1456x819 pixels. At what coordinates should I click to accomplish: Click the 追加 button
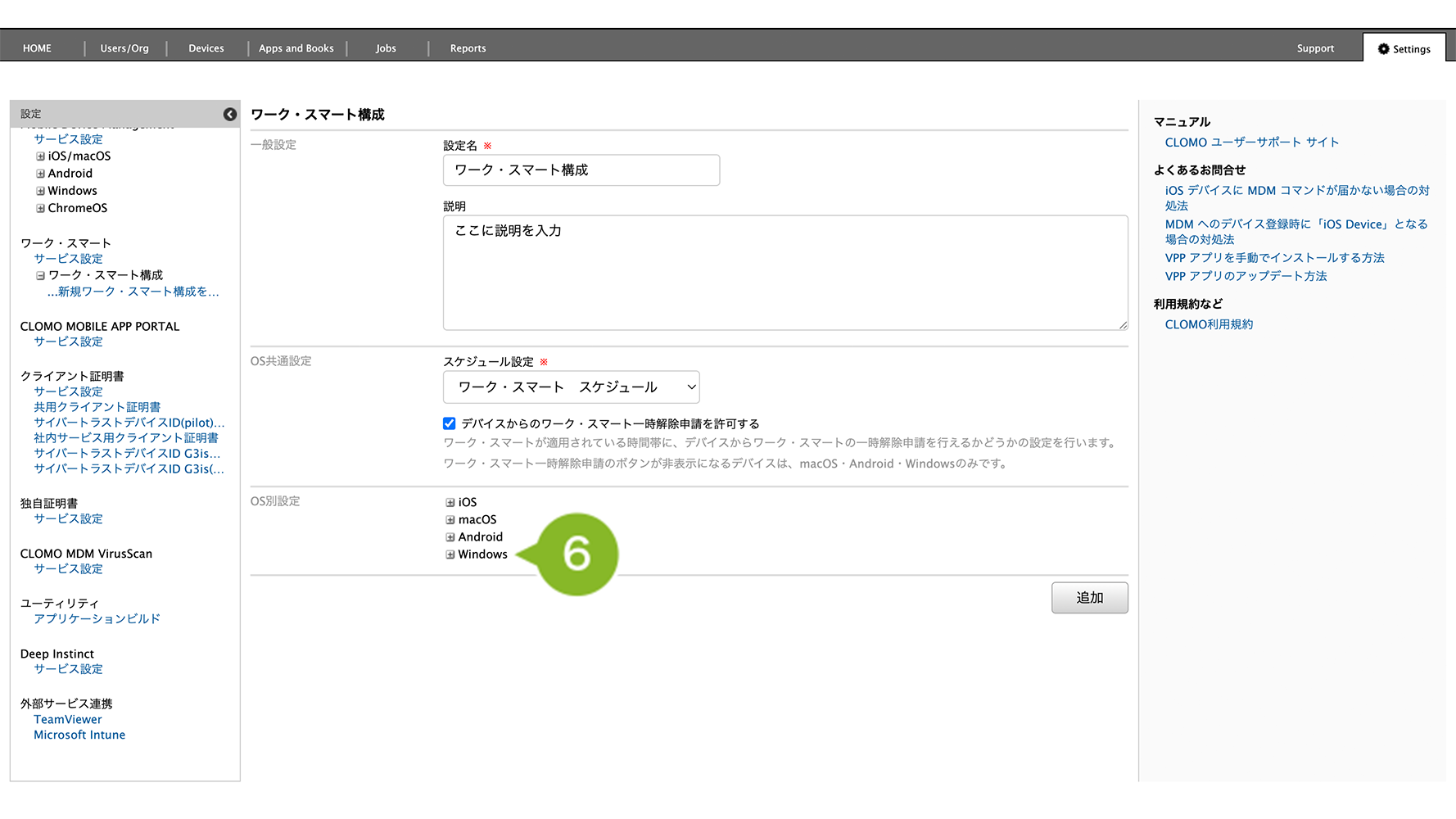point(1089,598)
